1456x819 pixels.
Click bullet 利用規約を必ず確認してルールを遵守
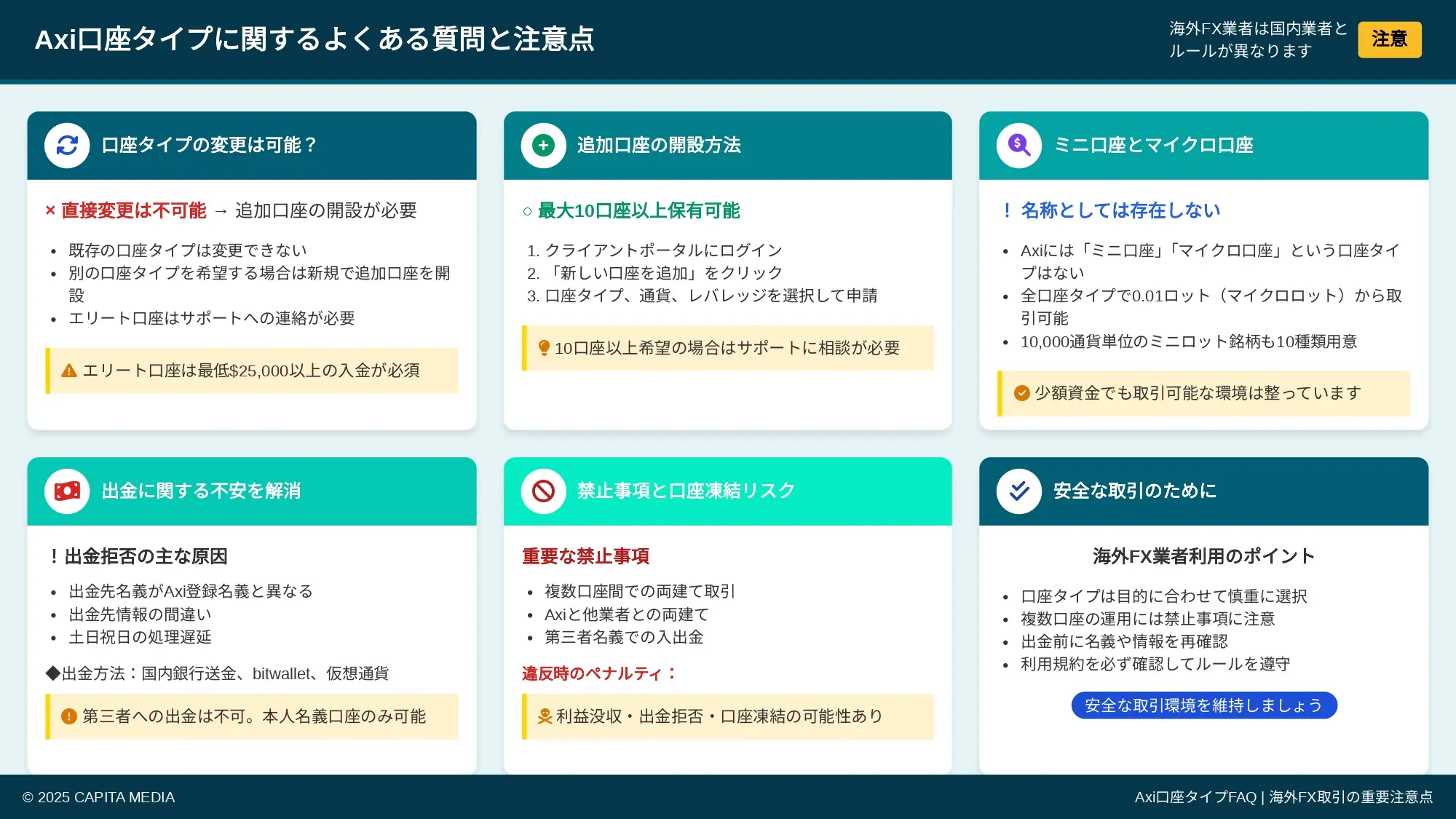[x=1155, y=664]
